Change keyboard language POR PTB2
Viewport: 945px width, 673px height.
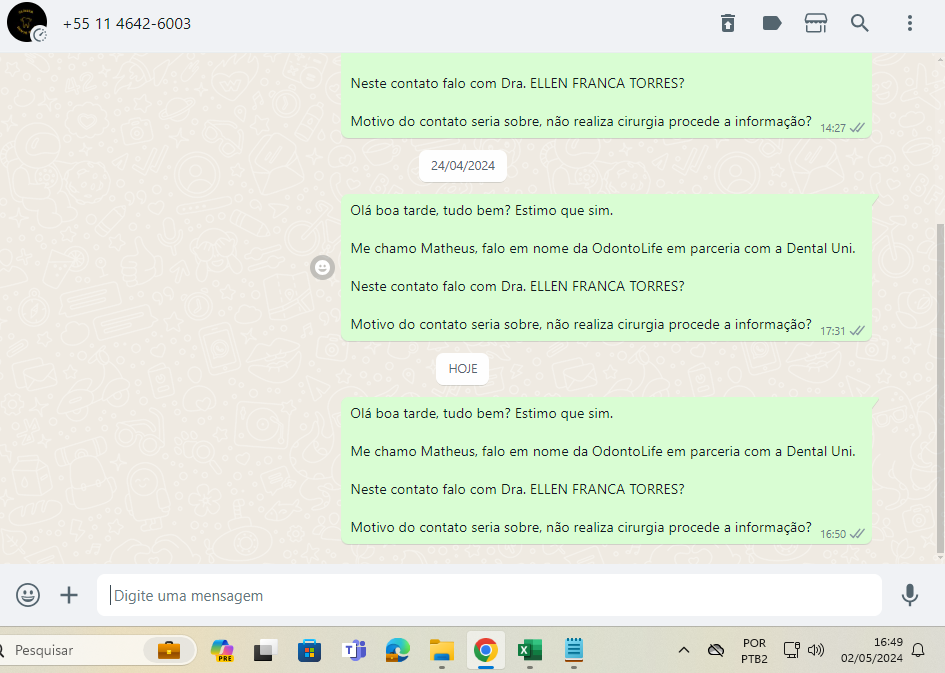(x=754, y=651)
